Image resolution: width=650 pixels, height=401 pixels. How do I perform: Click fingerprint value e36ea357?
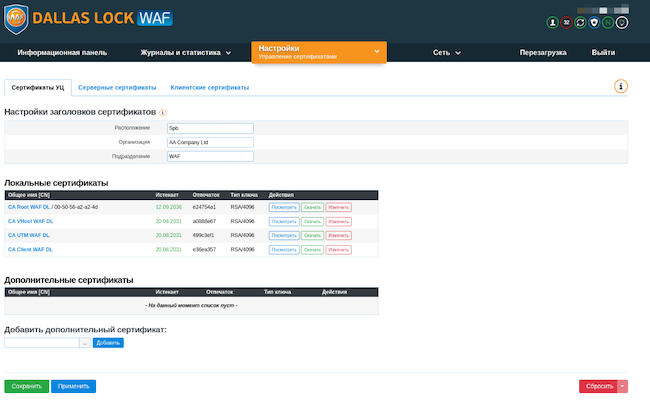click(x=204, y=249)
